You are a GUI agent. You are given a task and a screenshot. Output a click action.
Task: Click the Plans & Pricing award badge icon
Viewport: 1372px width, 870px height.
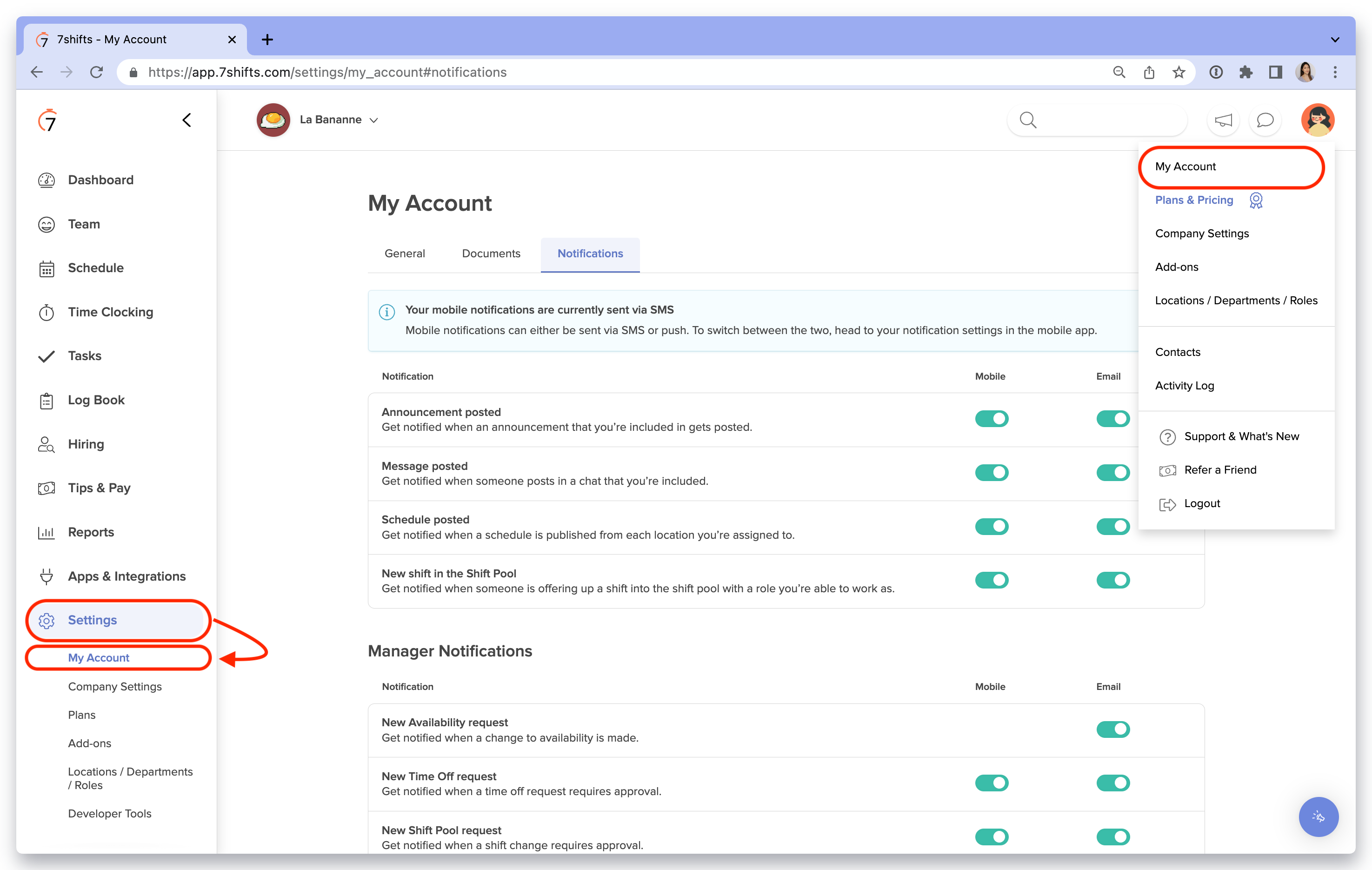tap(1256, 200)
